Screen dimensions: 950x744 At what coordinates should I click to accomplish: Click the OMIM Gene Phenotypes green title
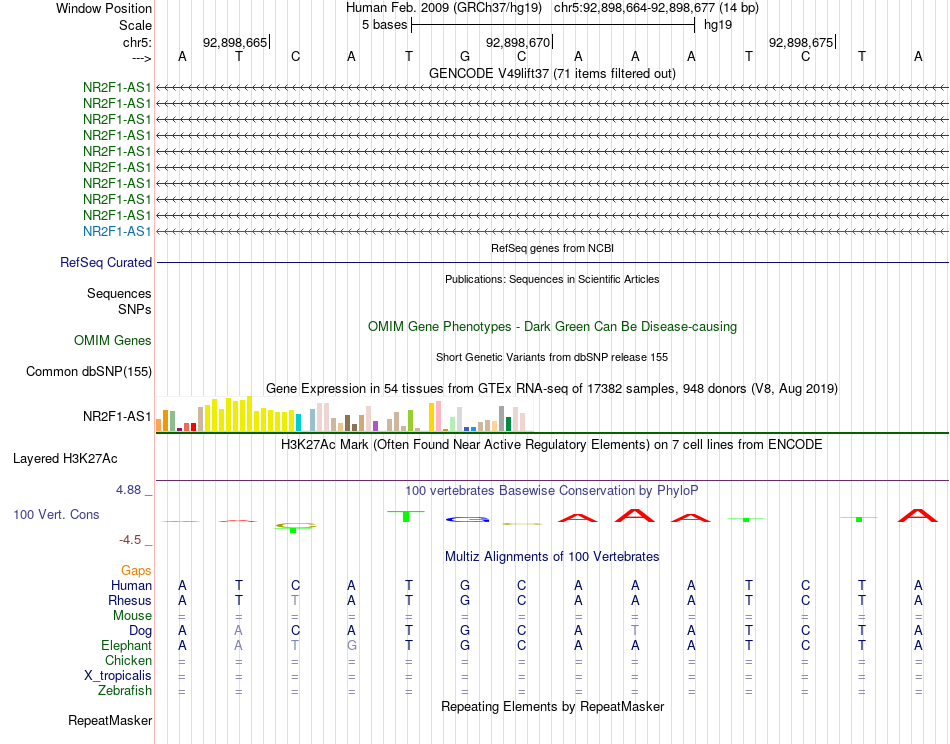click(x=553, y=327)
